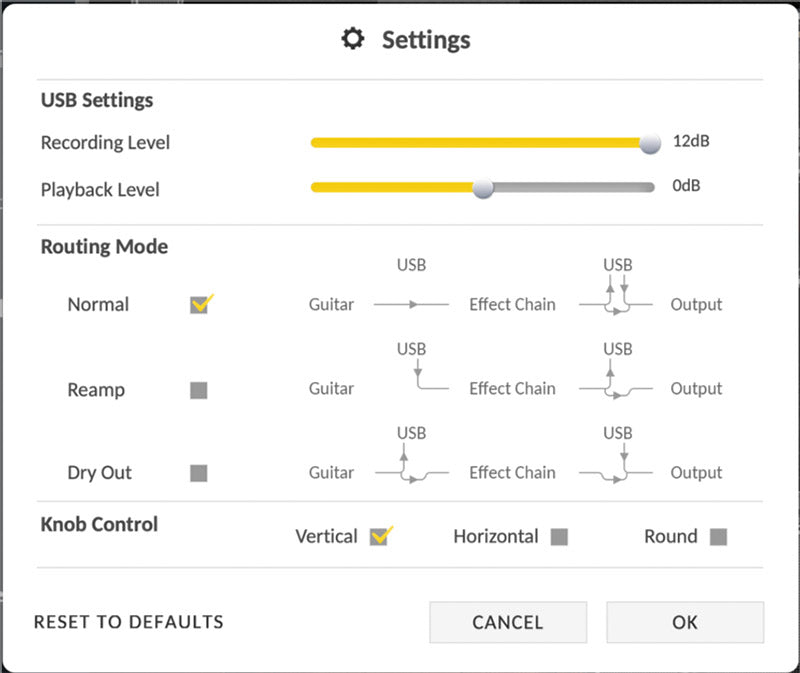Select Horizontal knob control checkbox
The height and width of the screenshot is (673, 800).
[x=559, y=537]
